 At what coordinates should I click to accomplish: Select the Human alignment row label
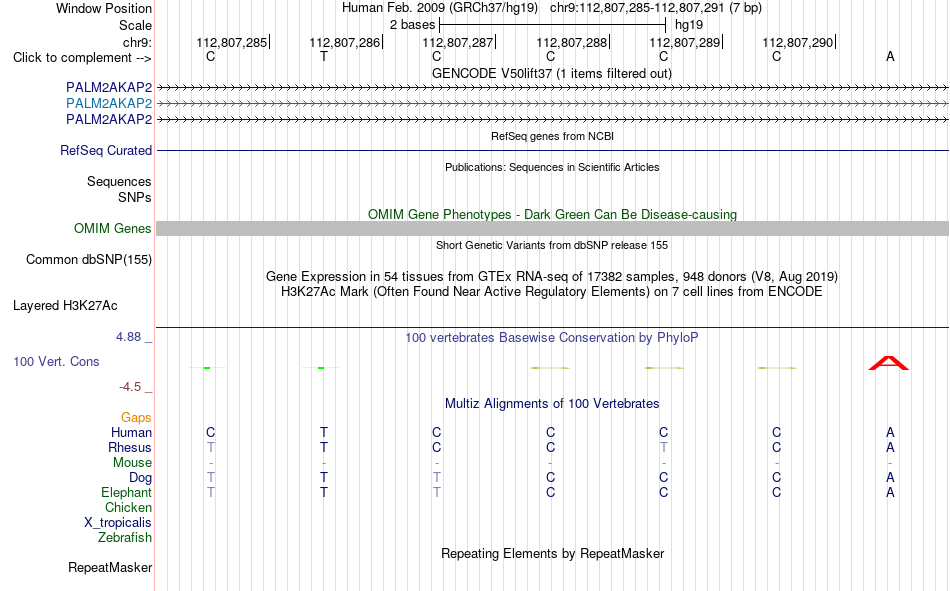(131, 432)
